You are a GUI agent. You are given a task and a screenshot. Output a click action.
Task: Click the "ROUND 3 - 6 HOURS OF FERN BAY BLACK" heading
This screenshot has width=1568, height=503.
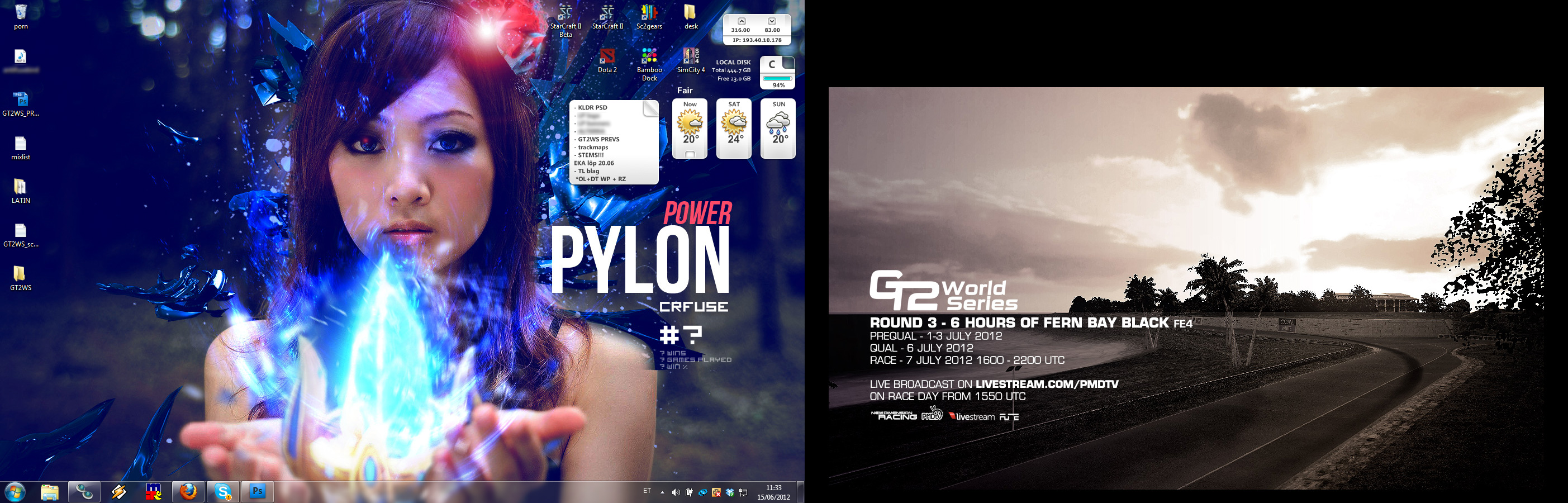tap(1020, 322)
